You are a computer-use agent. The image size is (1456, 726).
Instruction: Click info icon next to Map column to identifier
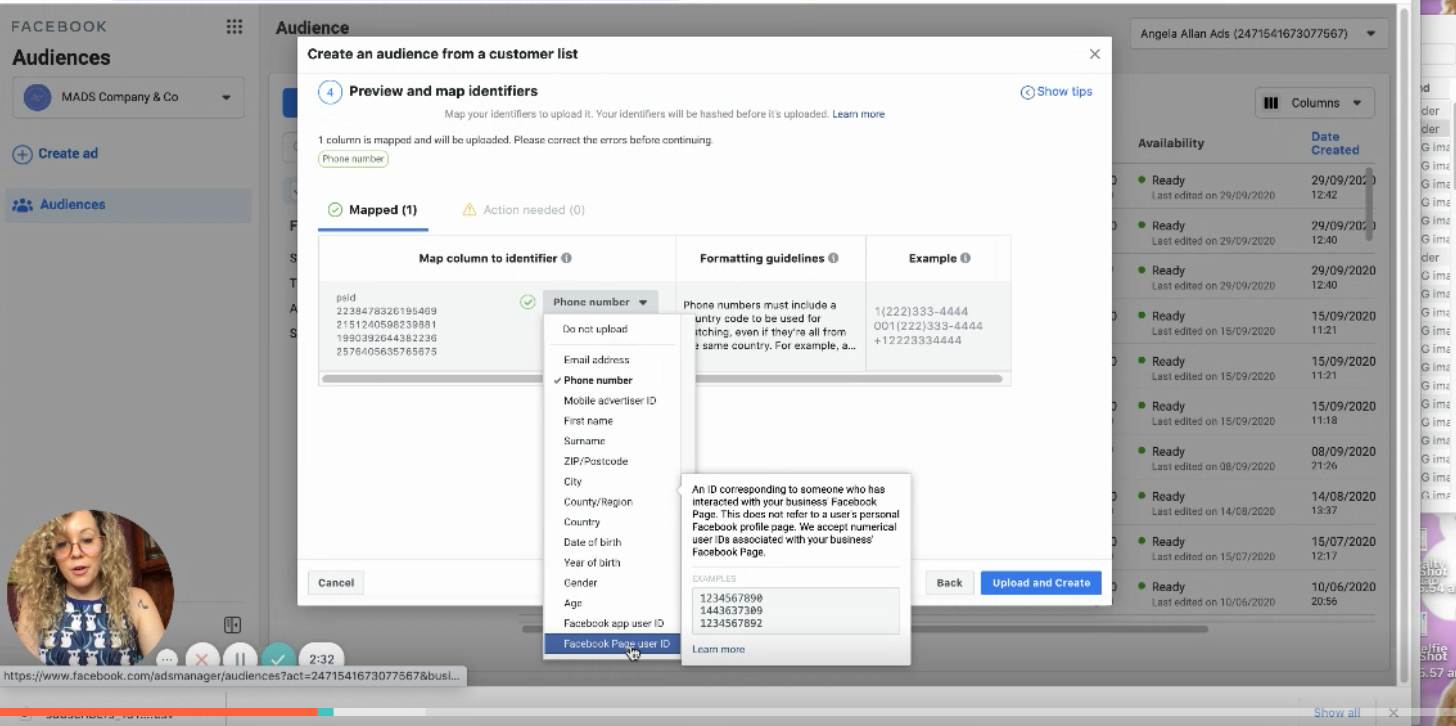pyautogui.click(x=567, y=258)
